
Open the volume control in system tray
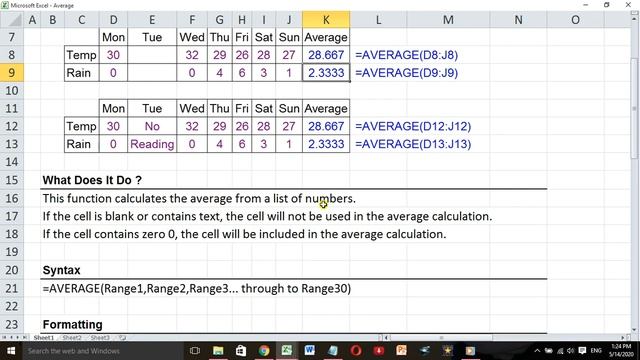point(571,351)
